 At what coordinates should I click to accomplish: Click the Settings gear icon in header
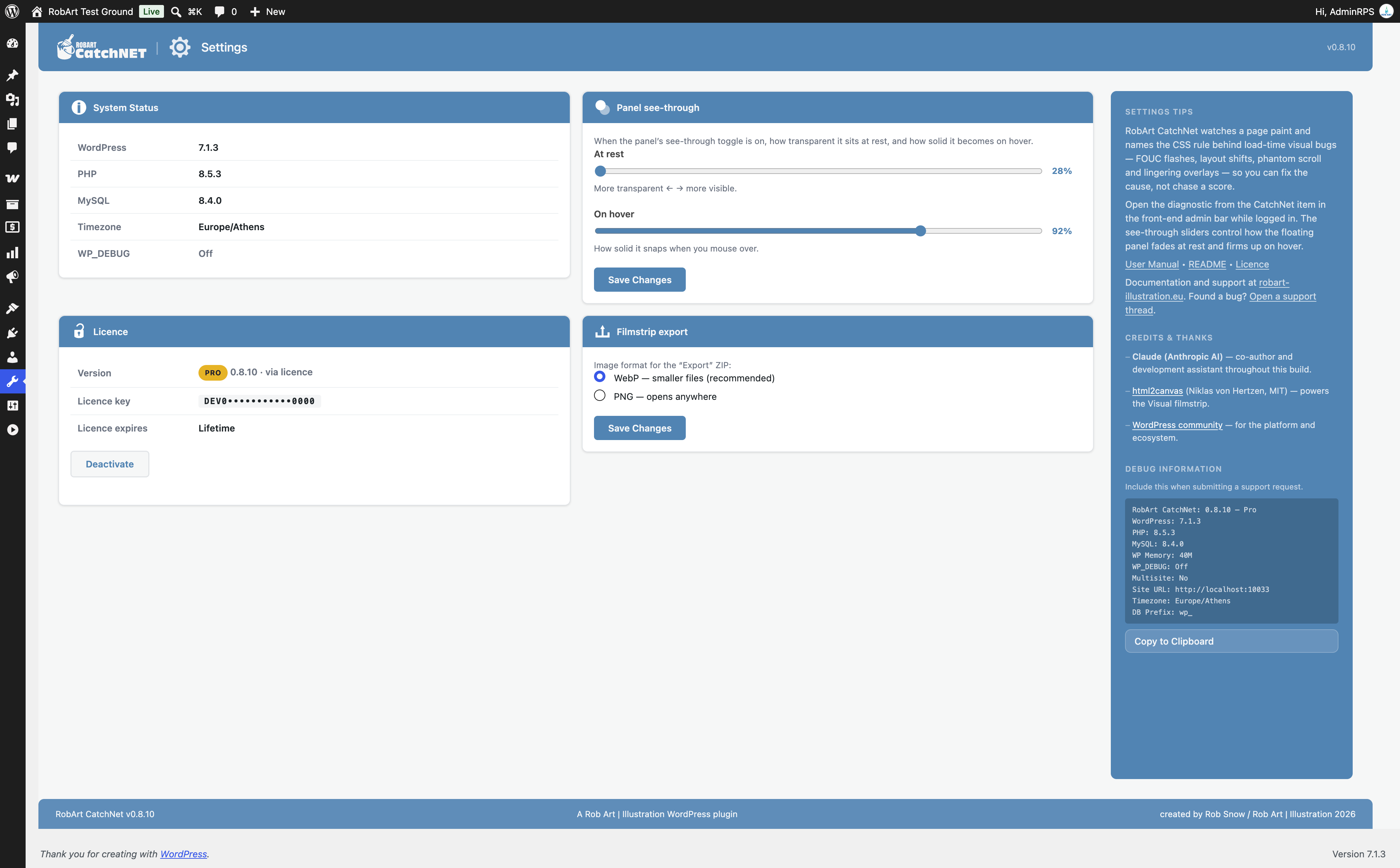coord(180,47)
